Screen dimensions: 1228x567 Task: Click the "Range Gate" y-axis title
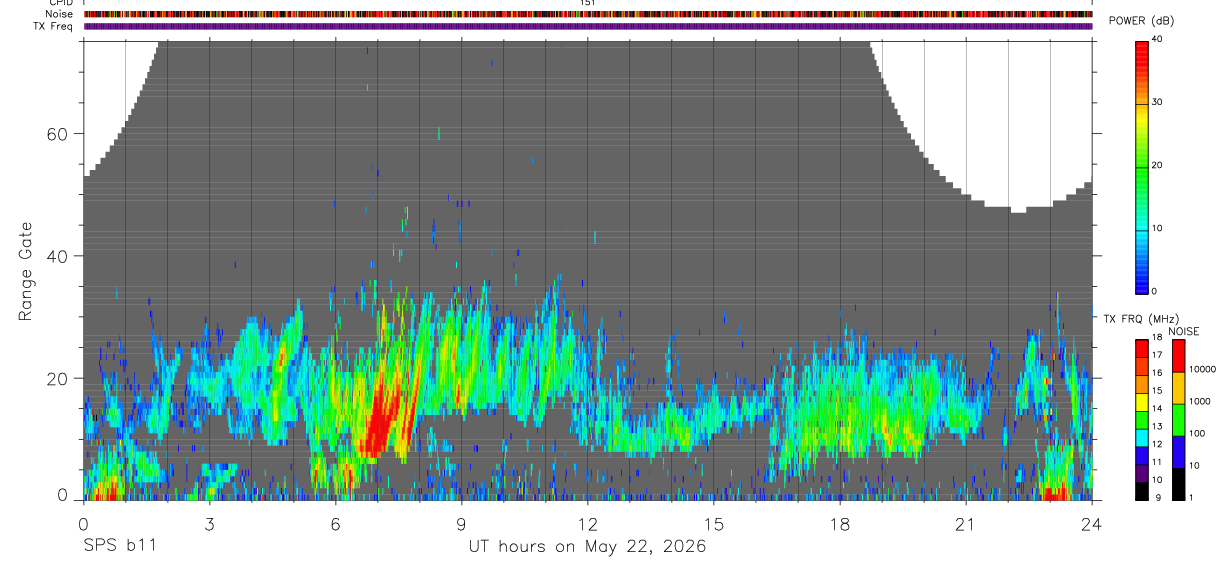click(x=27, y=272)
